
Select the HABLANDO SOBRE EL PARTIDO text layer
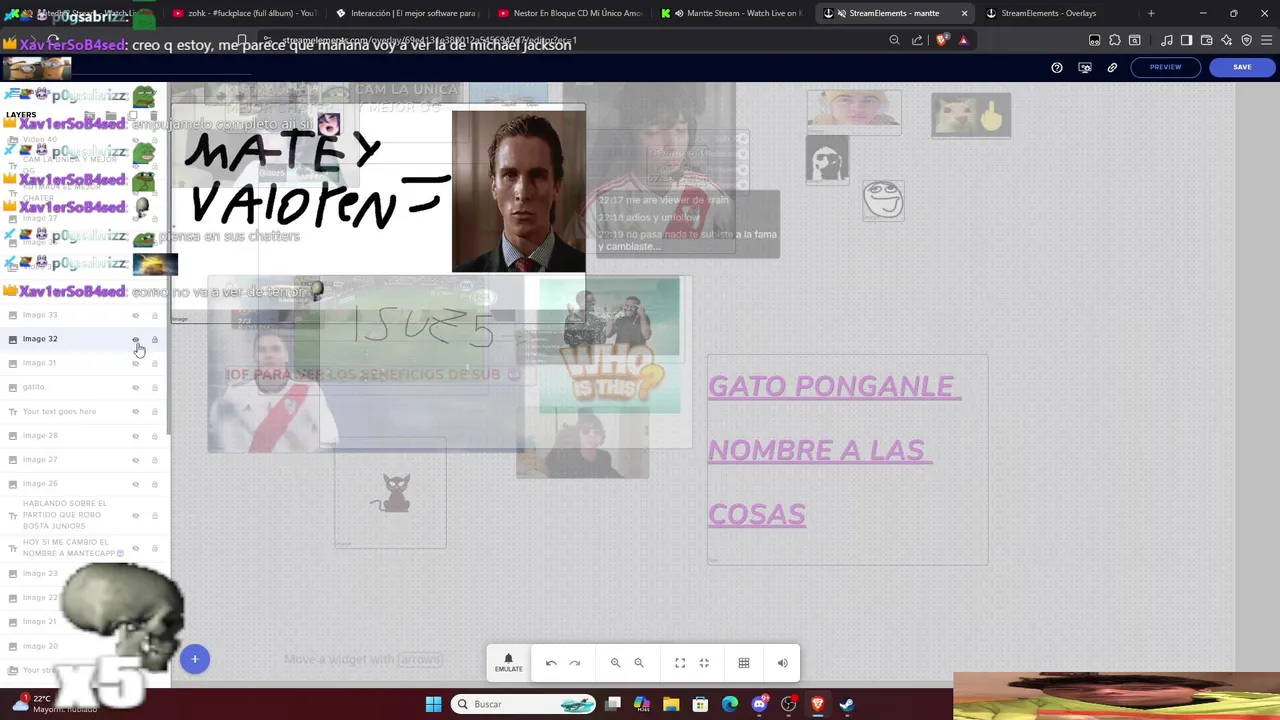point(84,515)
